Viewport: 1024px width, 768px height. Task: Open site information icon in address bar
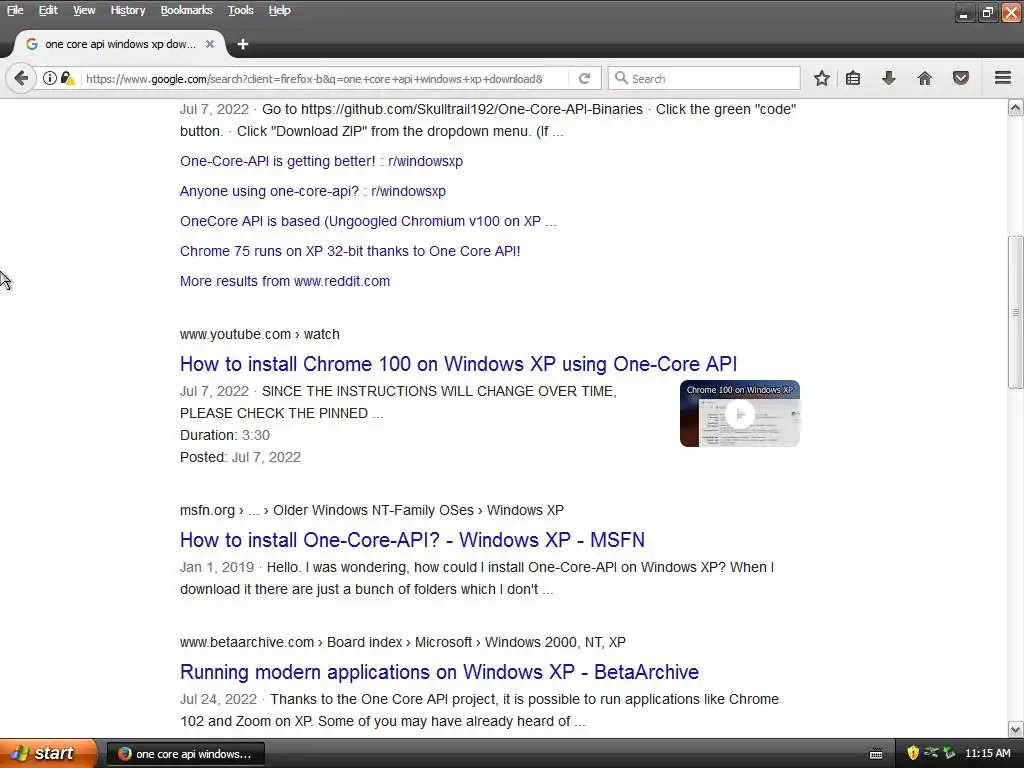(50, 78)
